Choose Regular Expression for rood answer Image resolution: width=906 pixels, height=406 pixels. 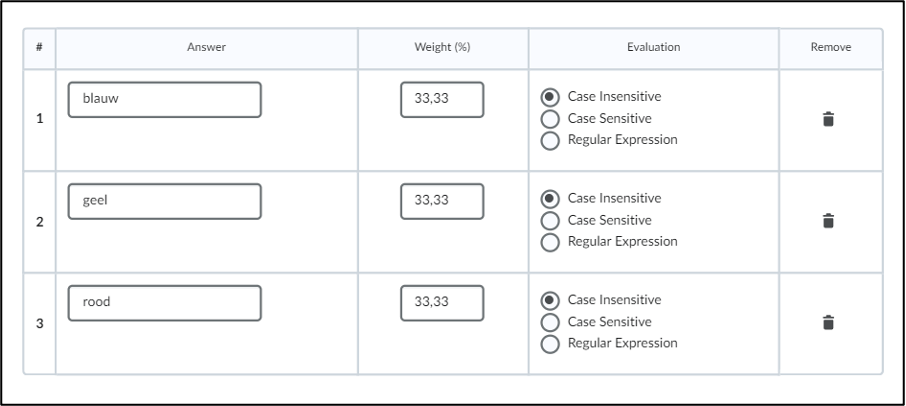coord(550,344)
